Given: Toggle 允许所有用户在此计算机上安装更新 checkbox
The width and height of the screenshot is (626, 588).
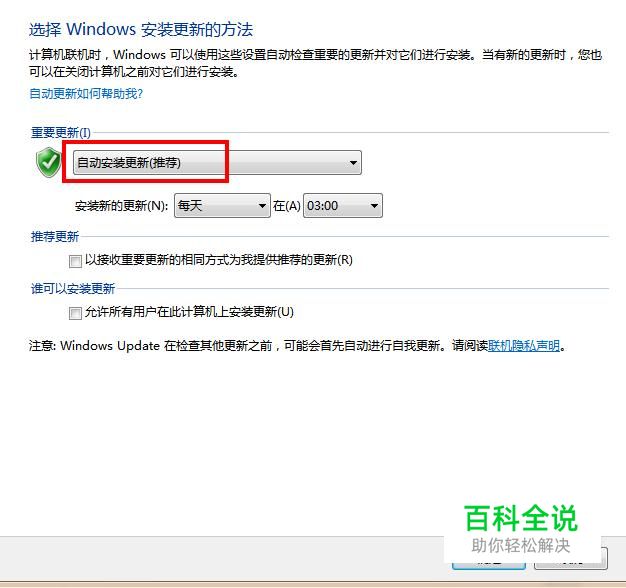Looking at the screenshot, I should [75, 313].
